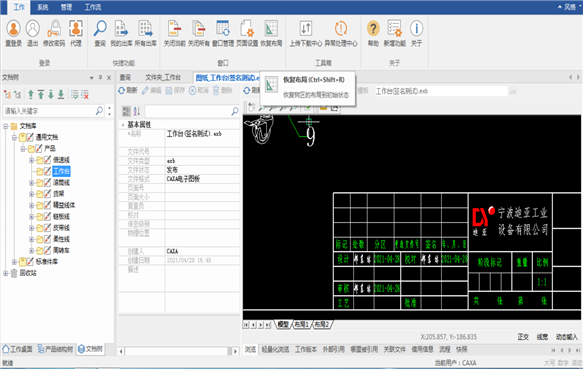Open 我的出库 from the ribbon
The image size is (583, 369).
pos(121,33)
